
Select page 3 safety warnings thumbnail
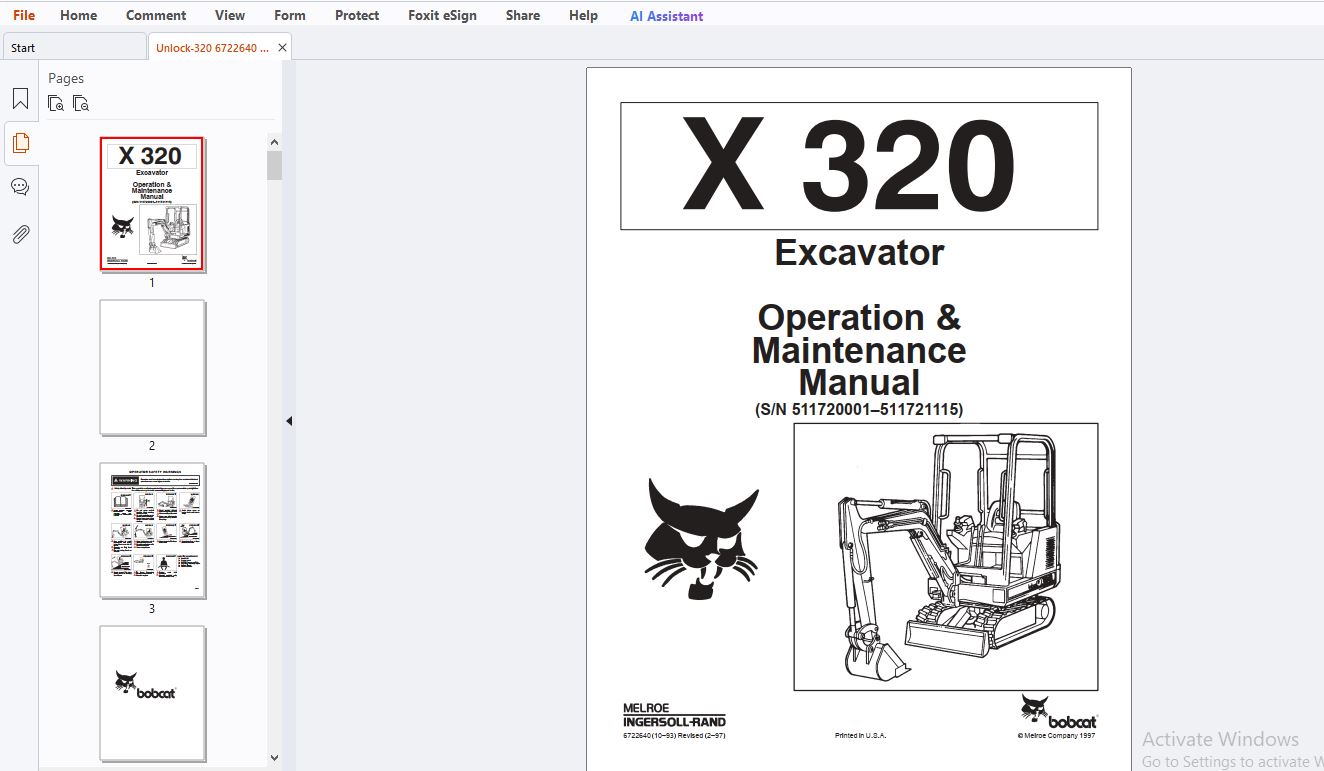coord(152,530)
